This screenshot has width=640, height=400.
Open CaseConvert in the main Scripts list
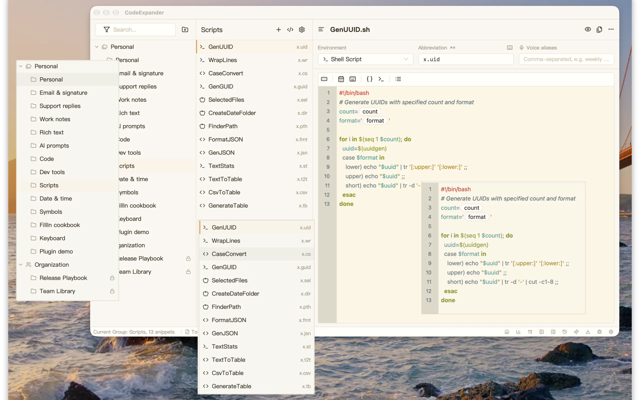pyautogui.click(x=254, y=73)
